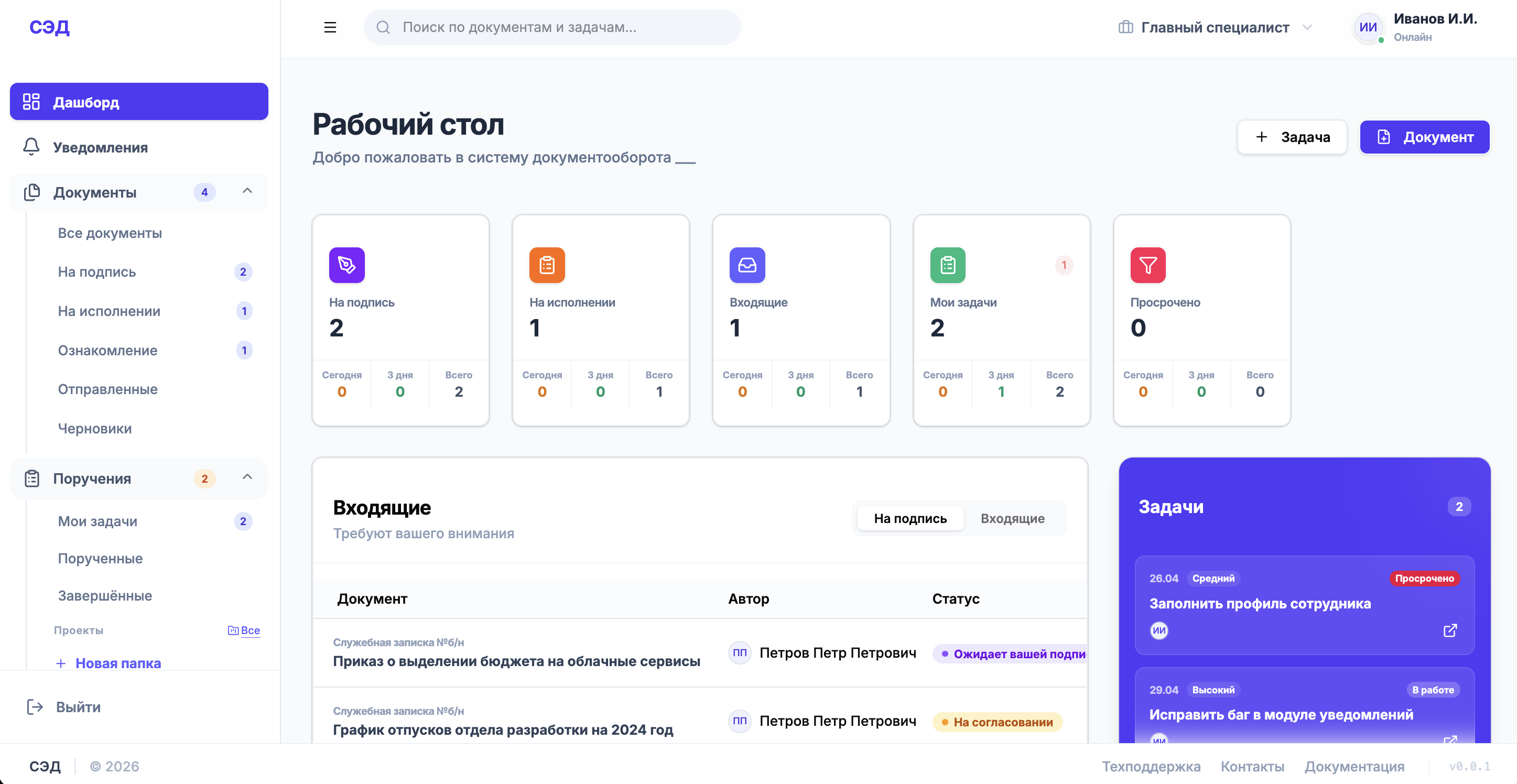This screenshot has width=1517, height=784.
Task: Open Ознакомление in sidebar
Action: [x=156, y=351]
